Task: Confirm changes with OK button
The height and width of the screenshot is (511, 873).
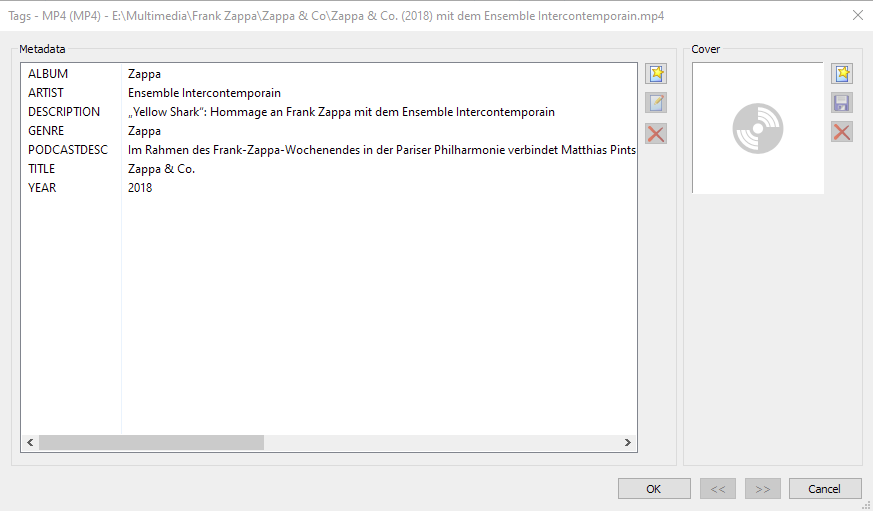Action: 654,489
